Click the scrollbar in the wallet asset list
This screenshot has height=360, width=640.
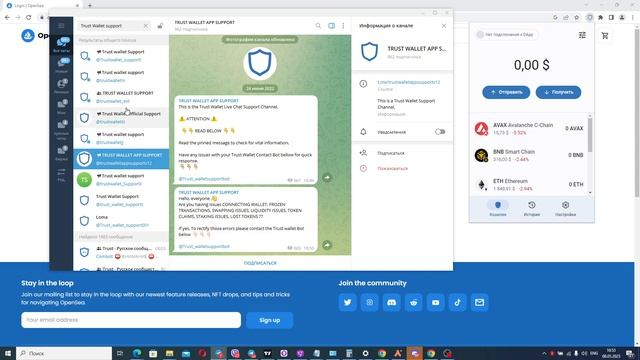coord(590,135)
